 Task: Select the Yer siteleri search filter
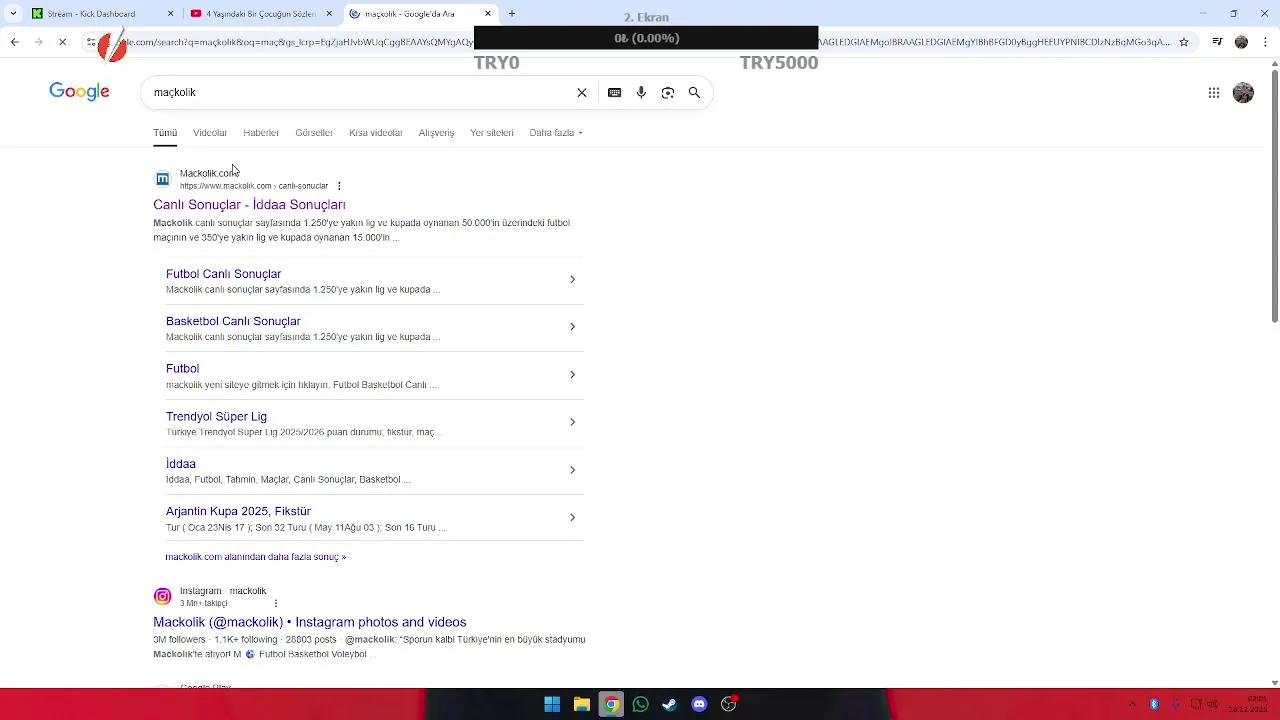coord(492,132)
